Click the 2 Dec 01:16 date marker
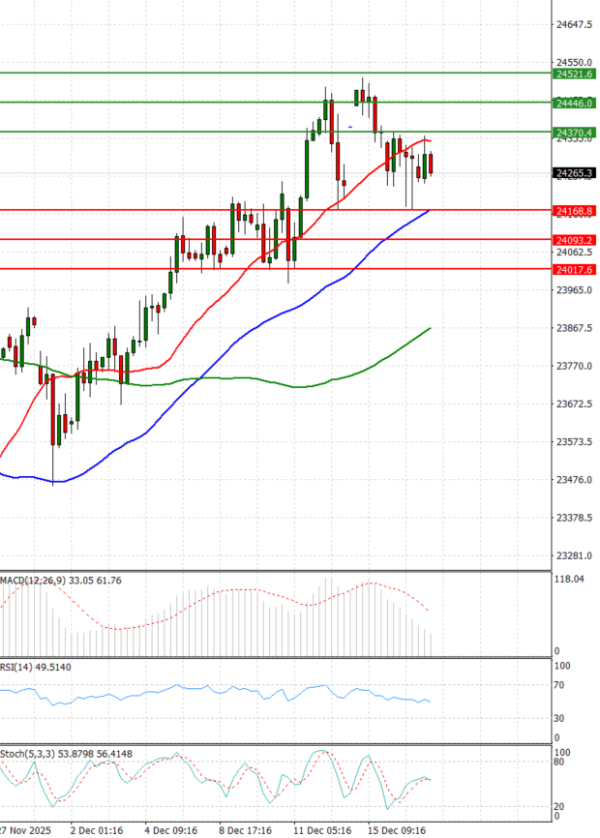The height and width of the screenshot is (838, 600). 97,829
